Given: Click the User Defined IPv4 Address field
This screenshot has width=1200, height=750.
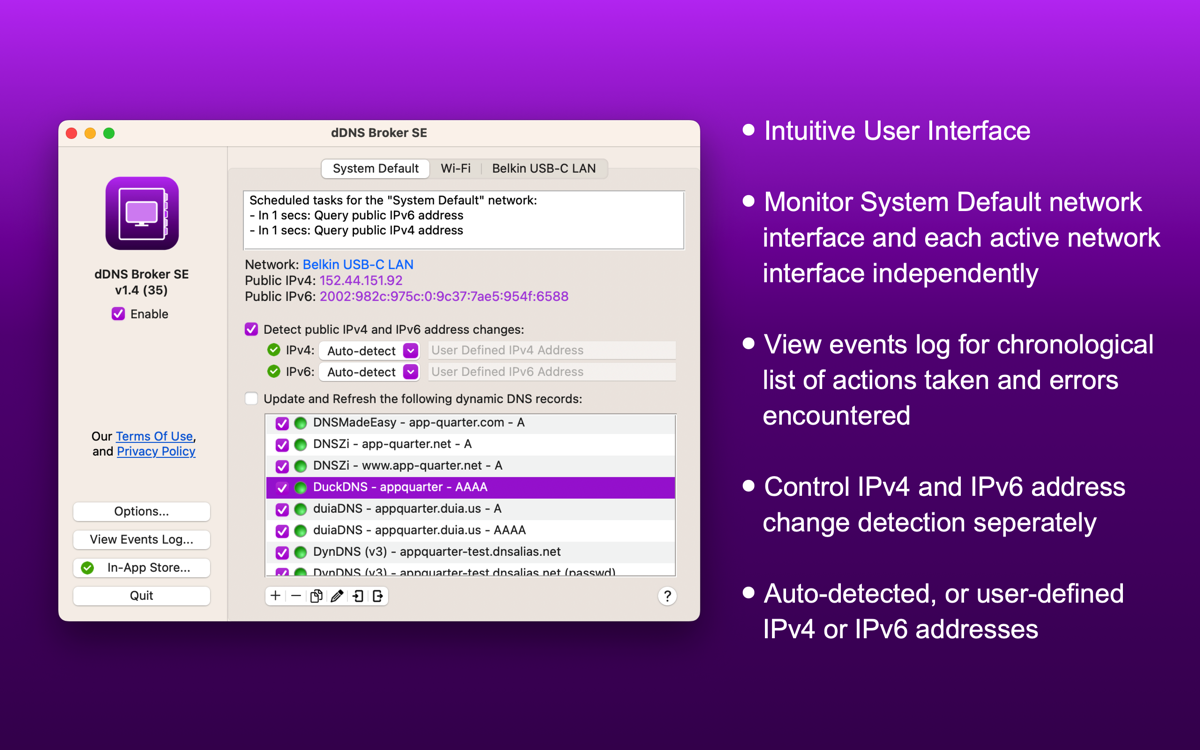Looking at the screenshot, I should pyautogui.click(x=552, y=351).
